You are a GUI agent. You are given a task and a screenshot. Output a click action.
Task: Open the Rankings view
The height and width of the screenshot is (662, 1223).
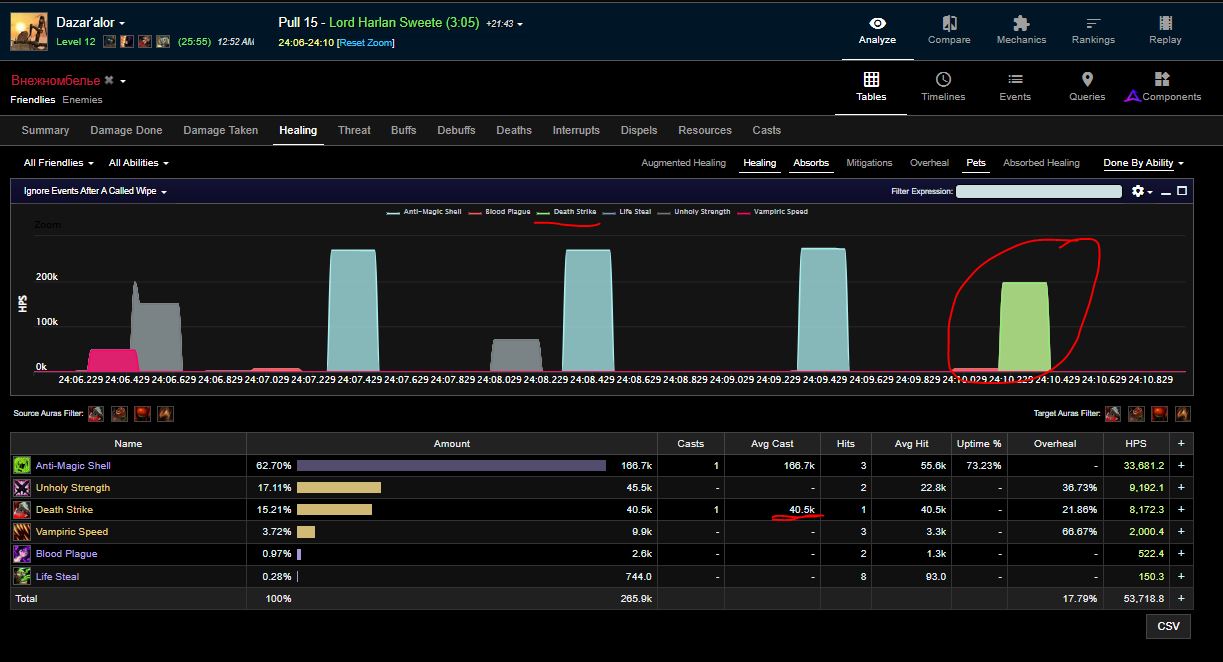[1093, 30]
